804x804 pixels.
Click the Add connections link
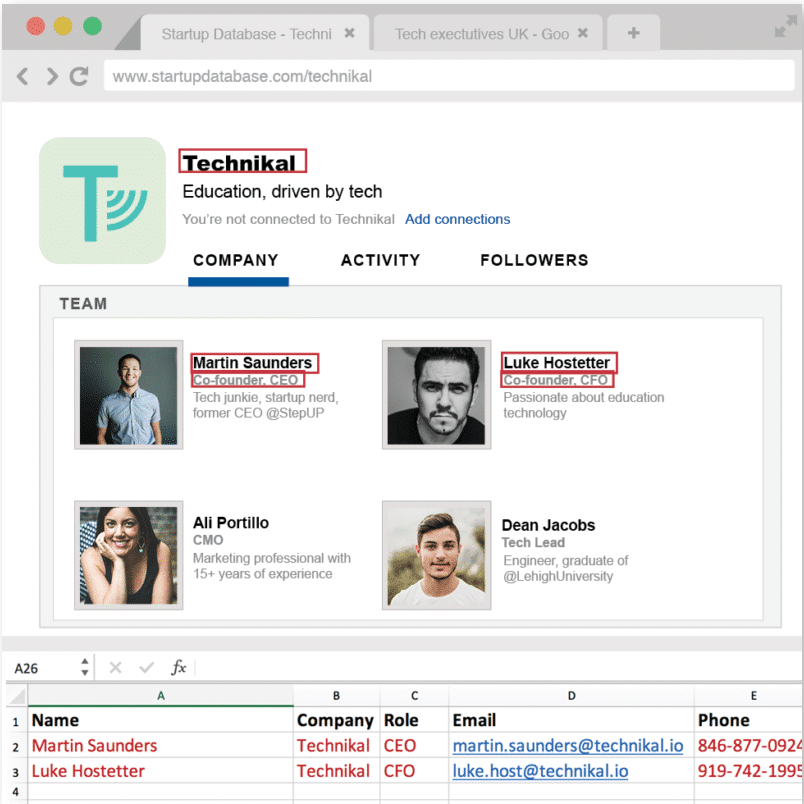coord(457,219)
